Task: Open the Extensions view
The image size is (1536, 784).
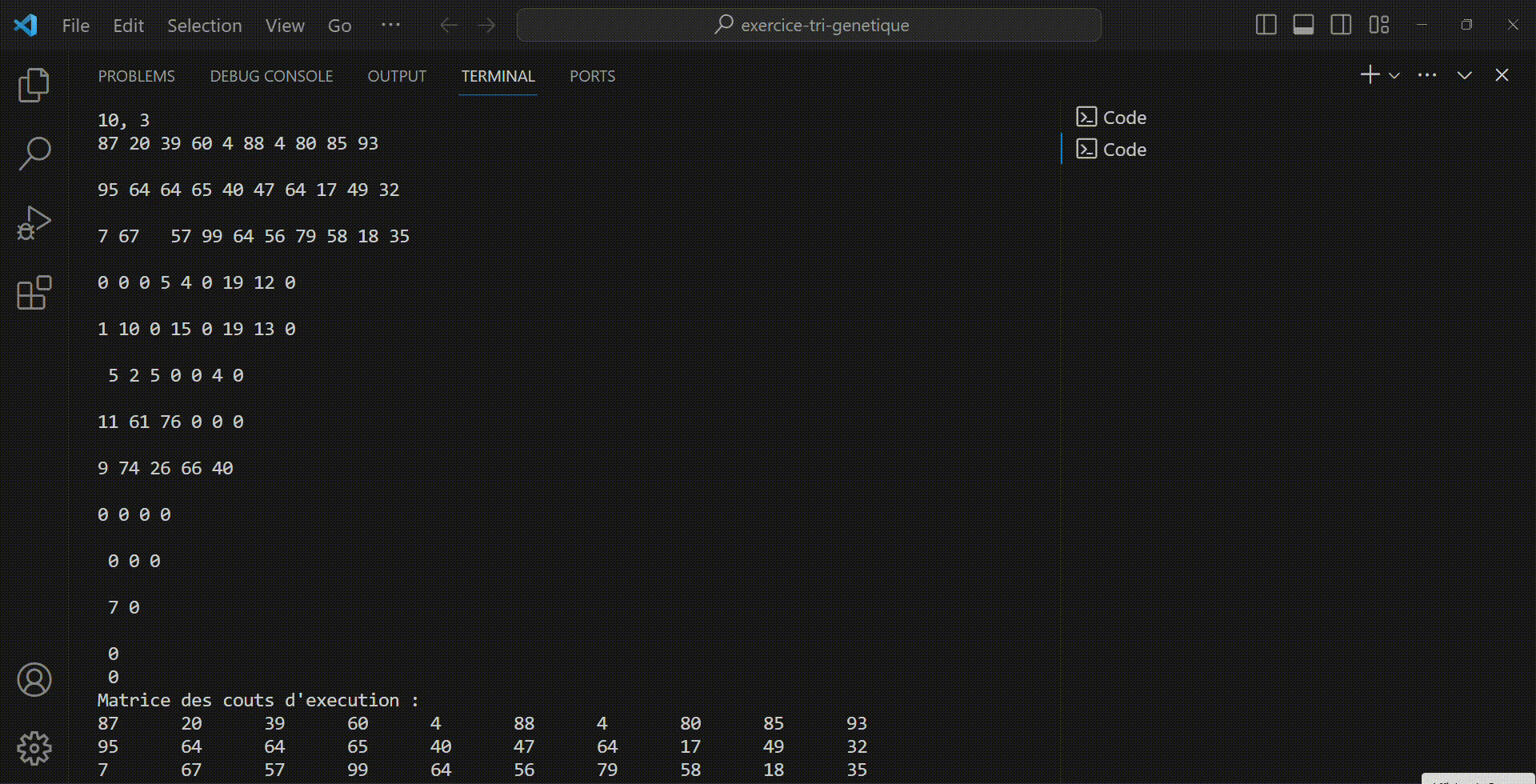Action: [x=33, y=293]
